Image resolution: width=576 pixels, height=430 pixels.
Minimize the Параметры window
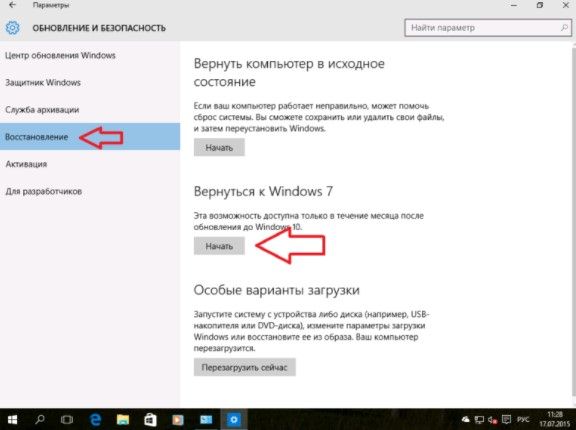(514, 5)
